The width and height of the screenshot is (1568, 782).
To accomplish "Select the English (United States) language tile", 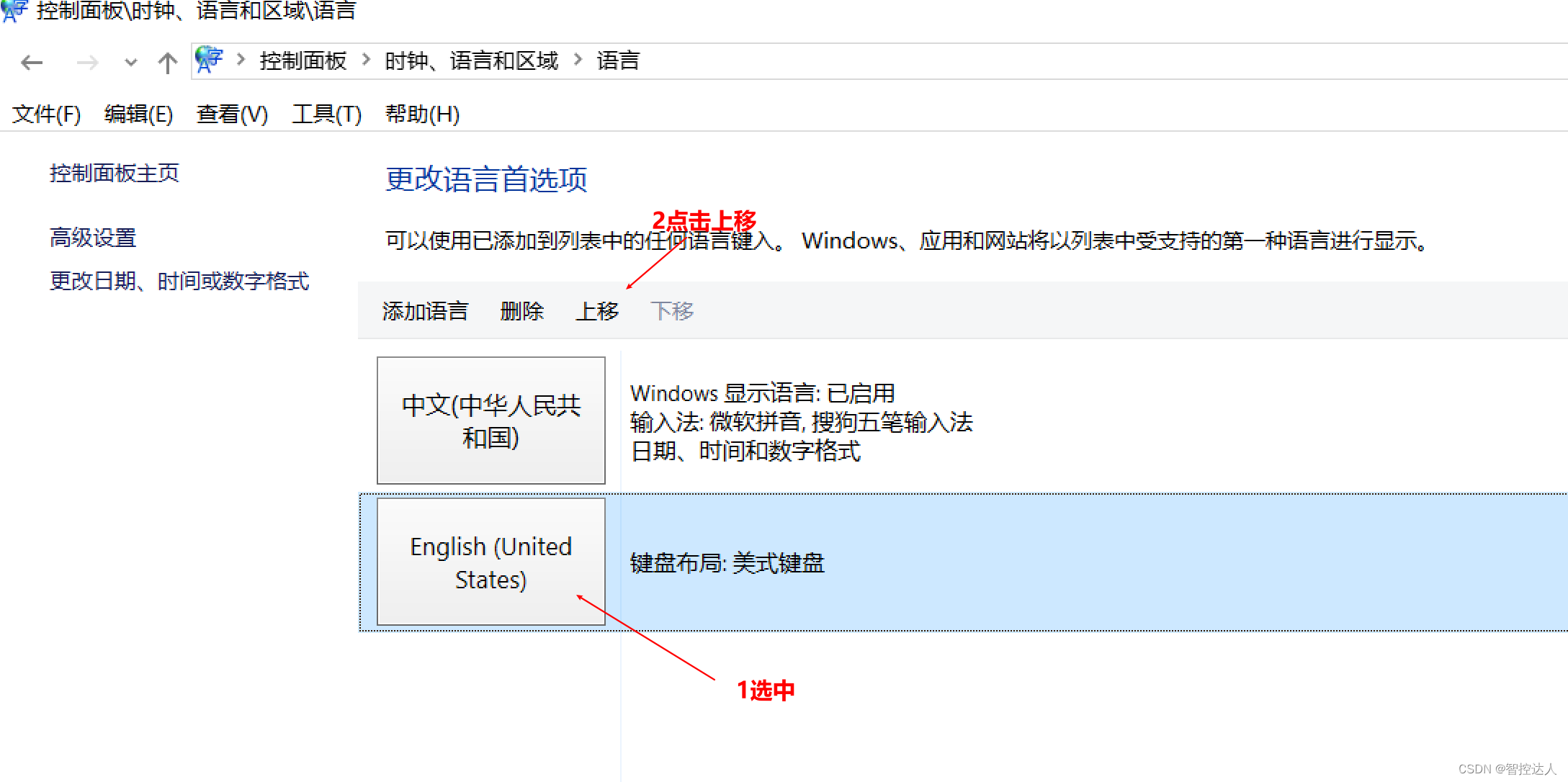I will coord(491,562).
